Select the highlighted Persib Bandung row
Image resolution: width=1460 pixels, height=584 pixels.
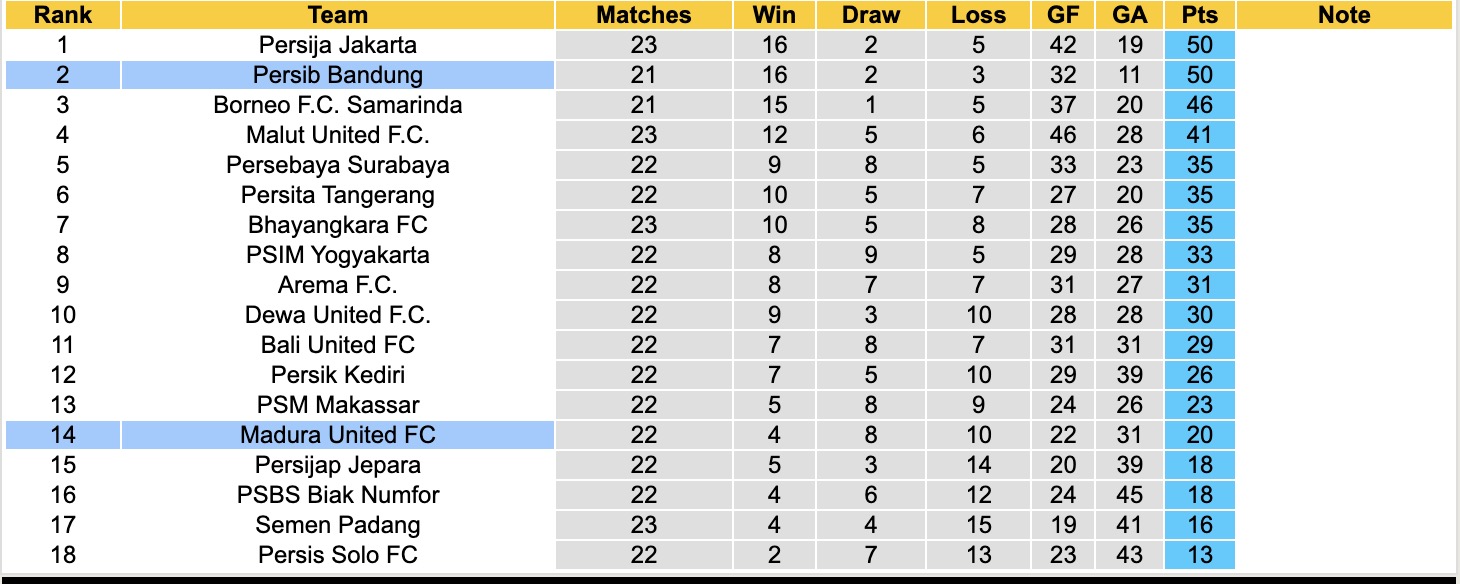click(x=337, y=75)
